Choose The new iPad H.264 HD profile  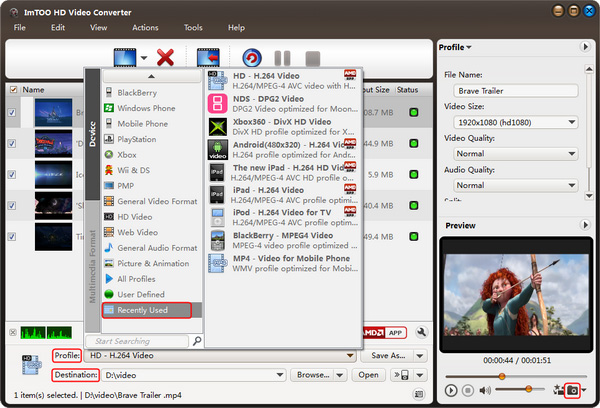click(283, 173)
